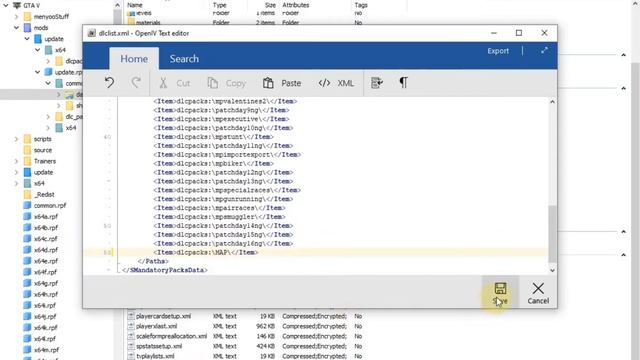This screenshot has height=360, width=640.
Task: Click the line with dlcpacks:\MAP\
Action: pyautogui.click(x=206, y=253)
